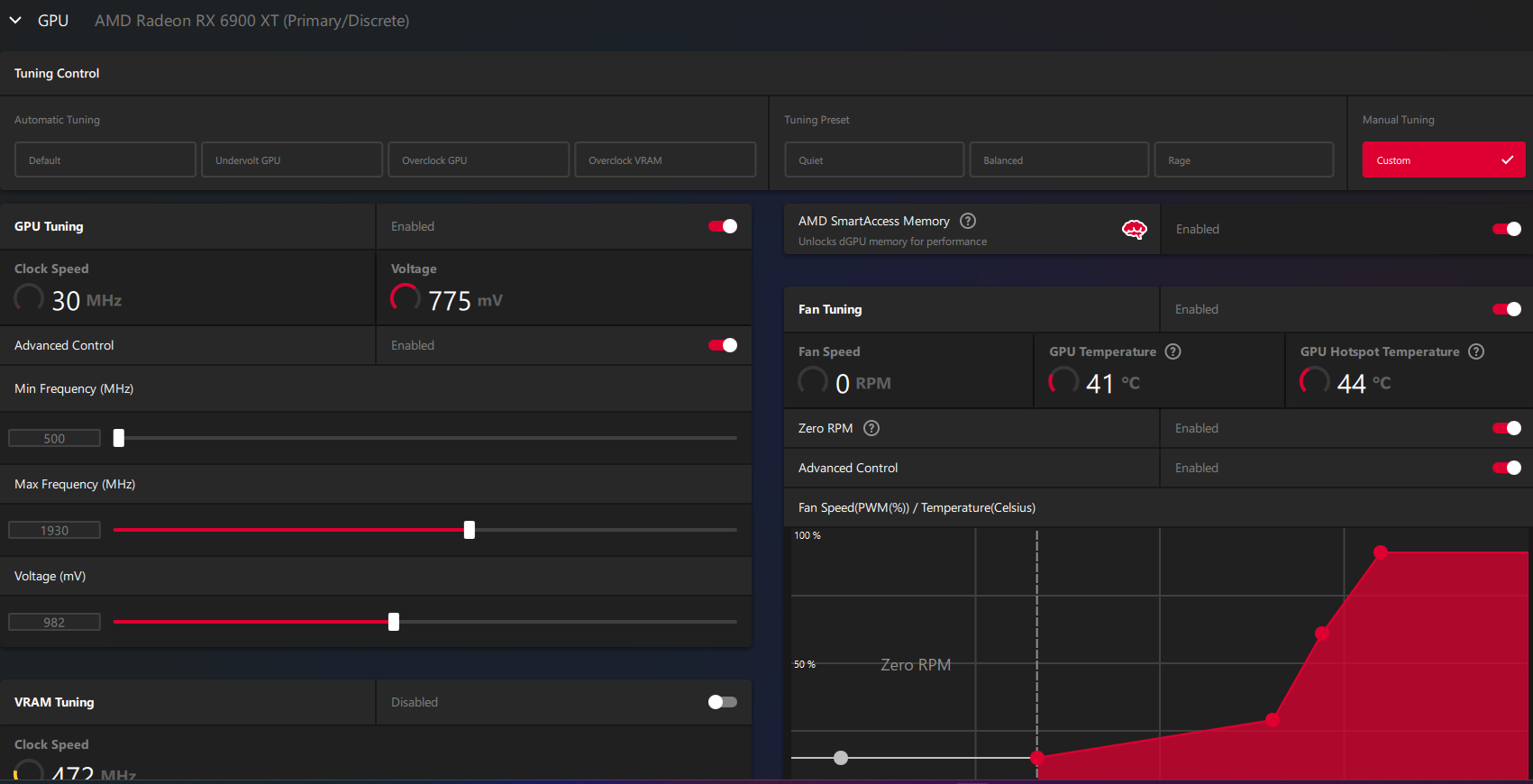This screenshot has width=1533, height=784.
Task: Click the checkmark on Custom button
Action: (x=1507, y=160)
